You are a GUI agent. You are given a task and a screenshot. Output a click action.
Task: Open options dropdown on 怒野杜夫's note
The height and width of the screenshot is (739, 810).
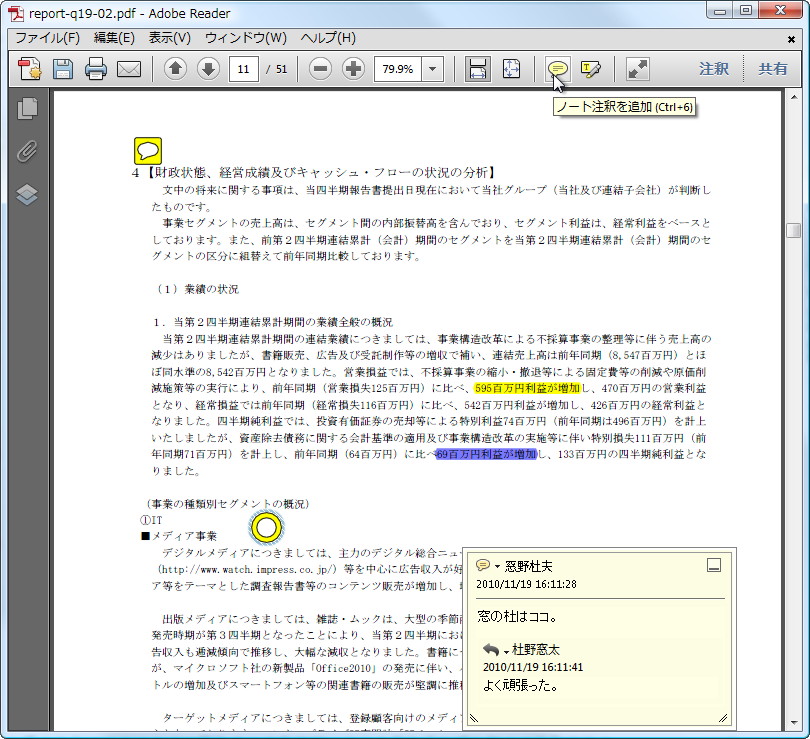[x=496, y=565]
